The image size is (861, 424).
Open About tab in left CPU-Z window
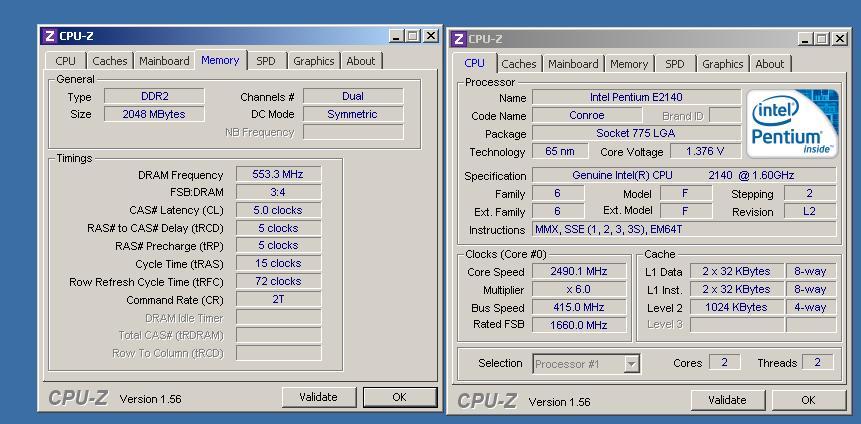[x=361, y=60]
